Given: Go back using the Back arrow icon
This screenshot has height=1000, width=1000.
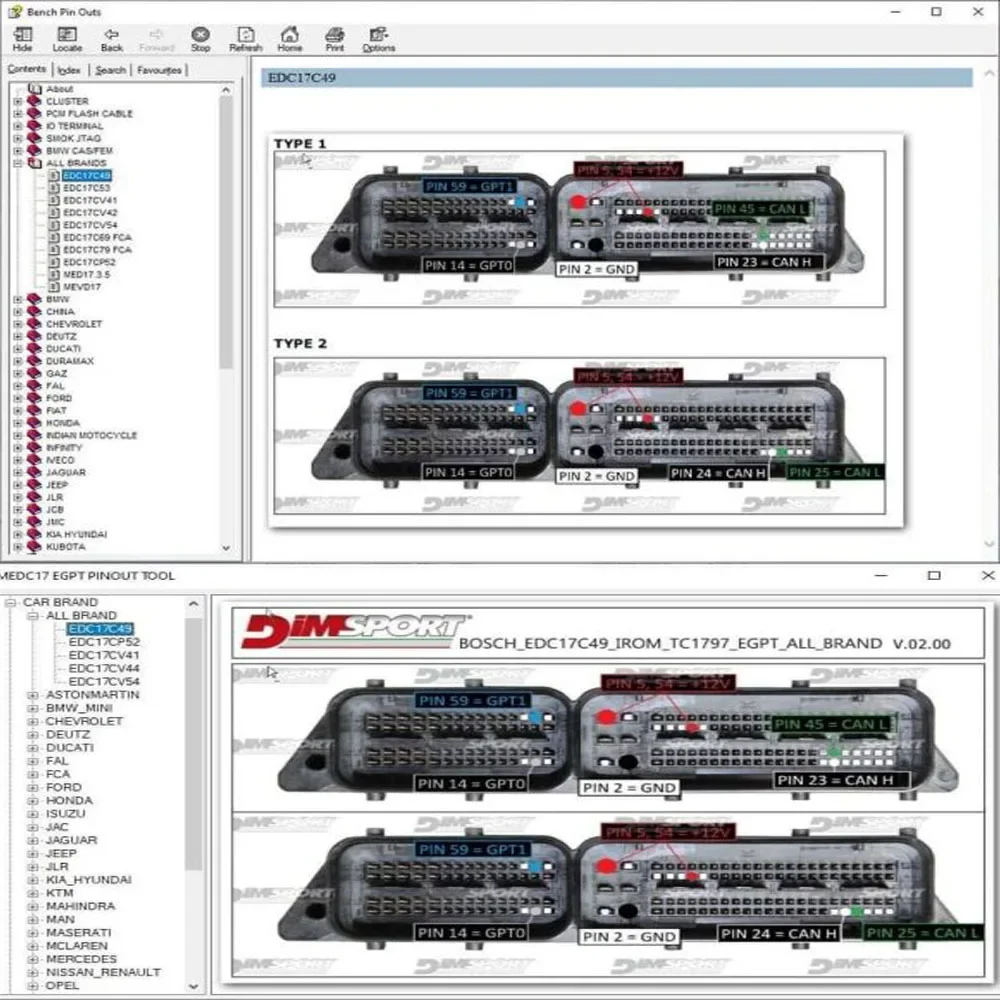Looking at the screenshot, I should point(112,40).
